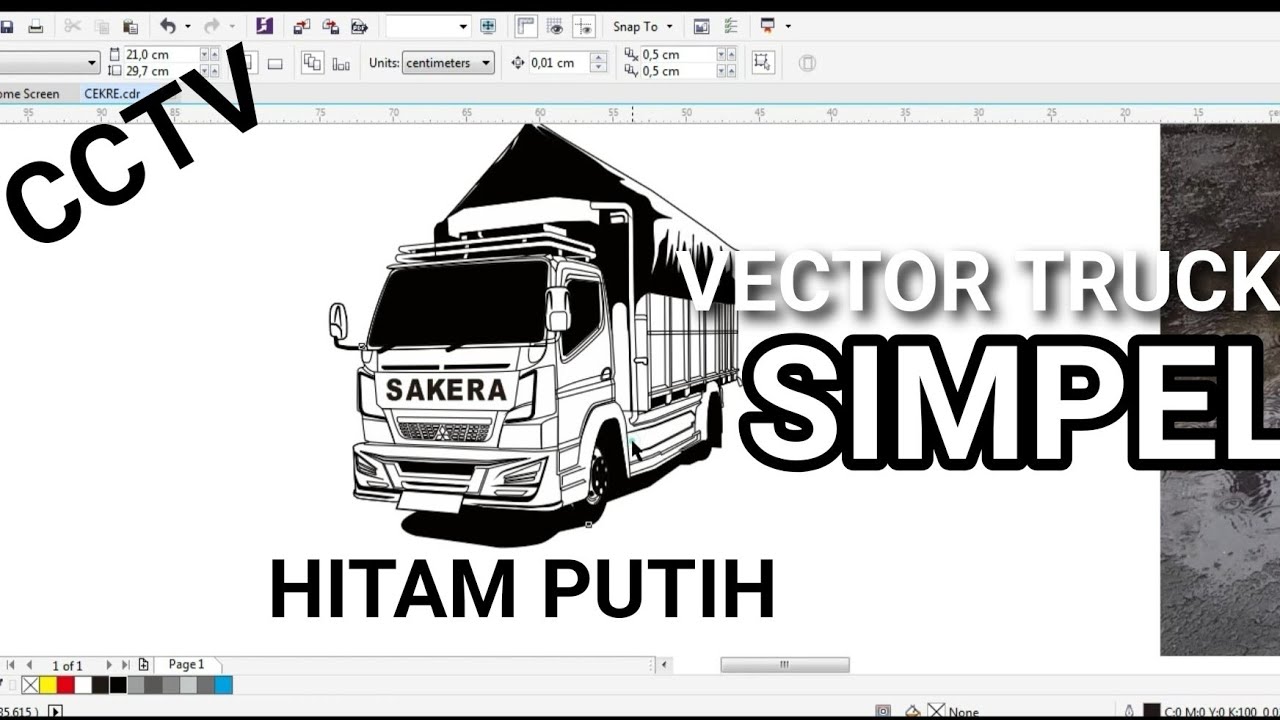
Task: Click the Publish to PDF icon
Action: (359, 27)
